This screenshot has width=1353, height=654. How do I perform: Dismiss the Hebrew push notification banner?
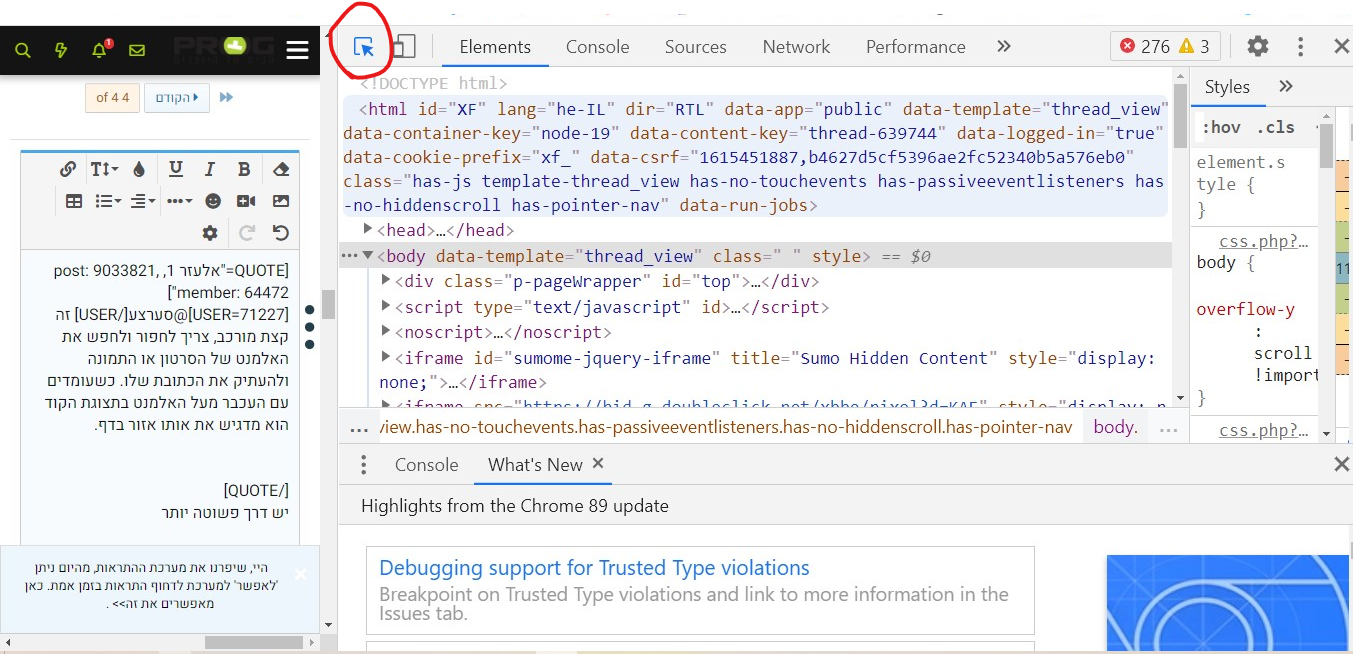point(301,574)
